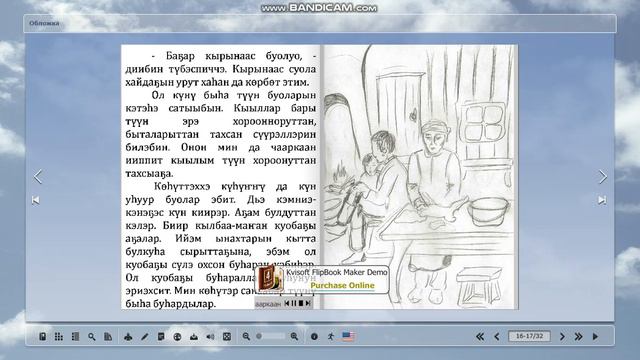Skip to first page via left side button
This screenshot has width=640, height=360.
(36, 200)
